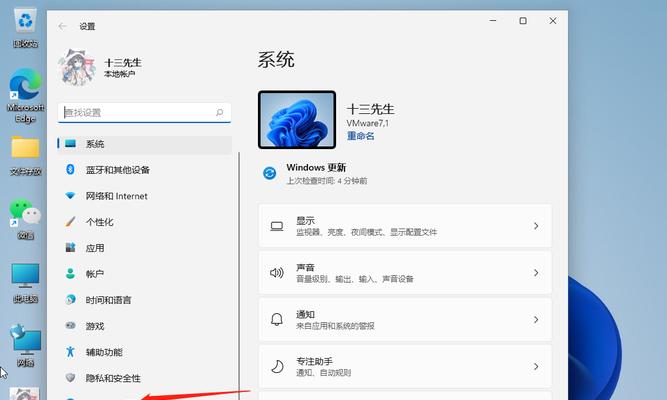Click the gaming controller icon
This screenshot has width=667, height=400.
(70, 326)
